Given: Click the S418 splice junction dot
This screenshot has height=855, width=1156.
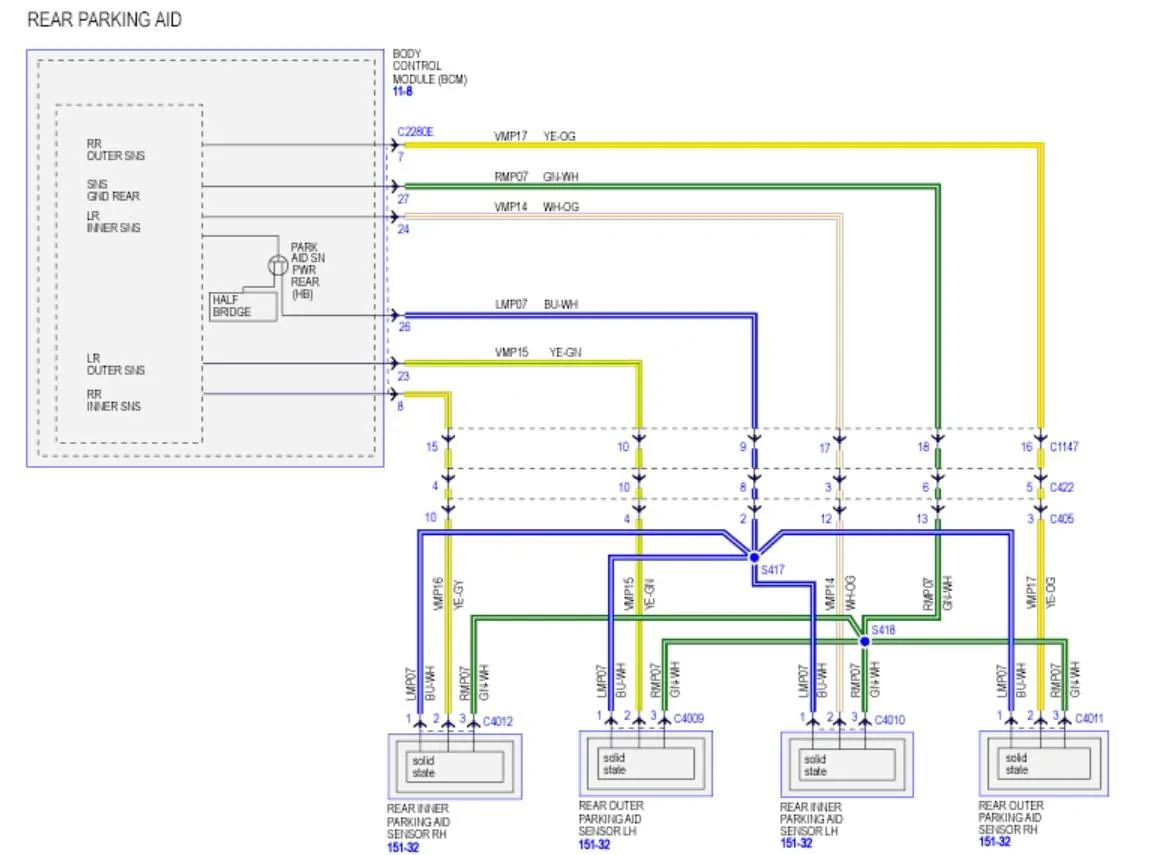Looking at the screenshot, I should pos(865,641).
